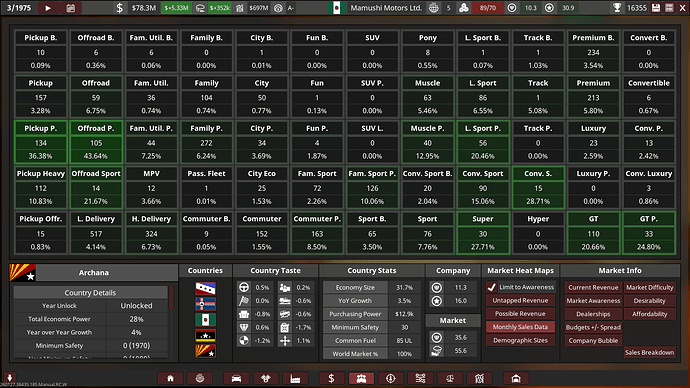
Task: Select the GT P. demographic tile
Action: click(x=649, y=233)
